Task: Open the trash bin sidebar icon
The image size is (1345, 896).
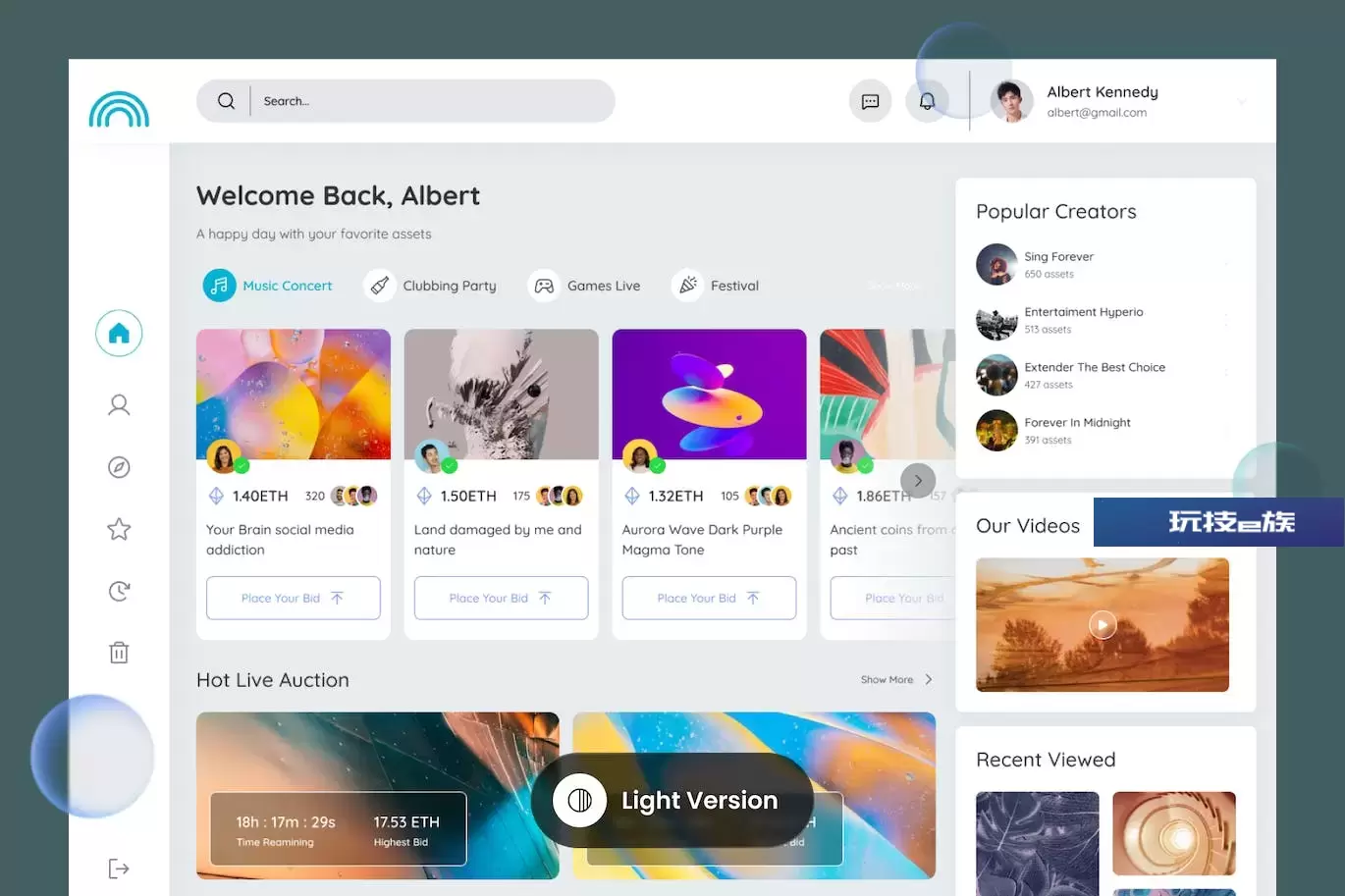Action: 119,653
